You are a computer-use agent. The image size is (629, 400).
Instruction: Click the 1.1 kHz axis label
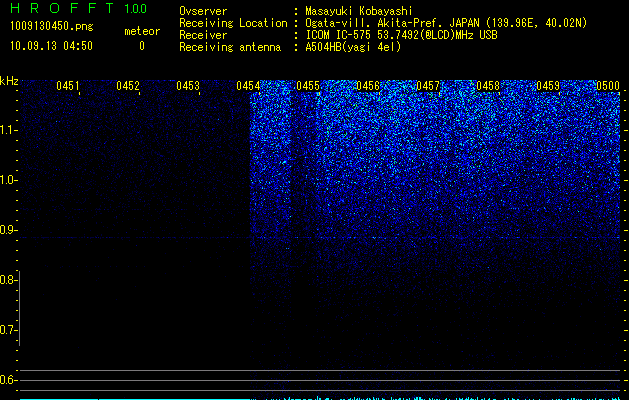pos(7,130)
